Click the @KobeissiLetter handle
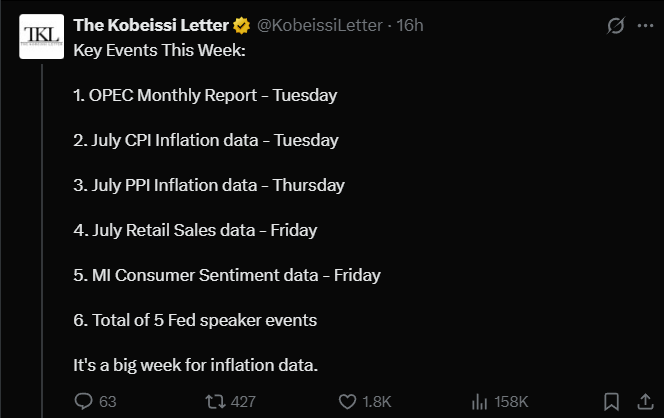Image resolution: width=664 pixels, height=418 pixels. [320, 25]
